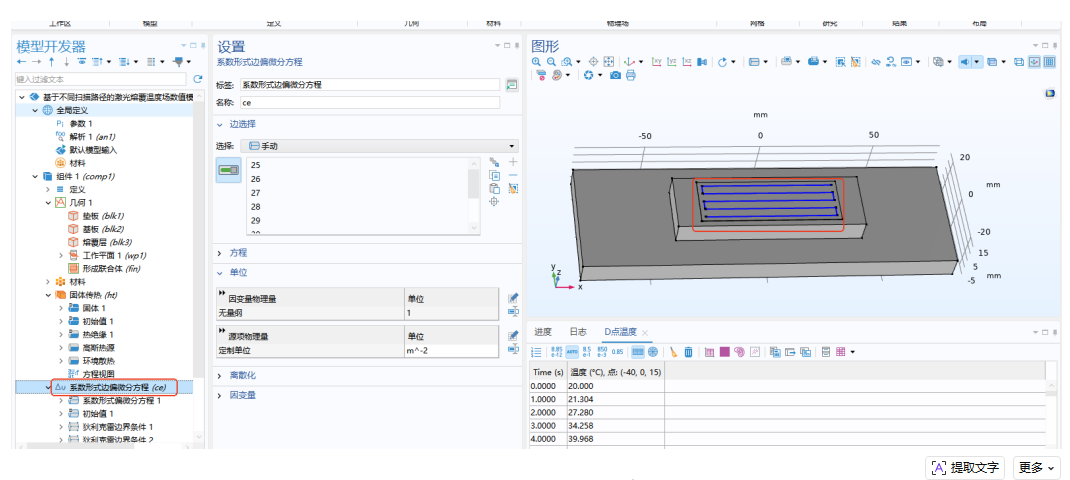The width and height of the screenshot is (1070, 480).
Task: Toggle the scene light speaker-shaped button
Action: (966, 61)
